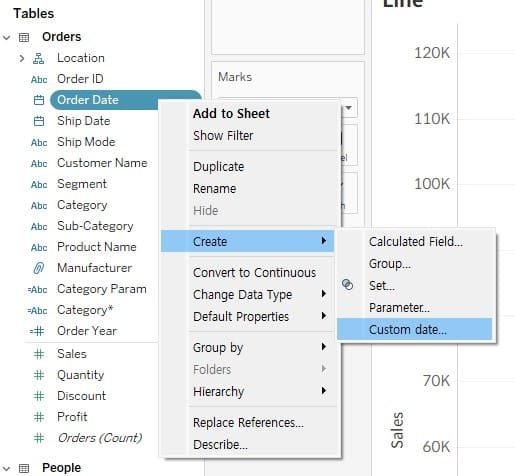Click the Set overlapping circles icon
The image size is (515, 476).
pyautogui.click(x=347, y=285)
